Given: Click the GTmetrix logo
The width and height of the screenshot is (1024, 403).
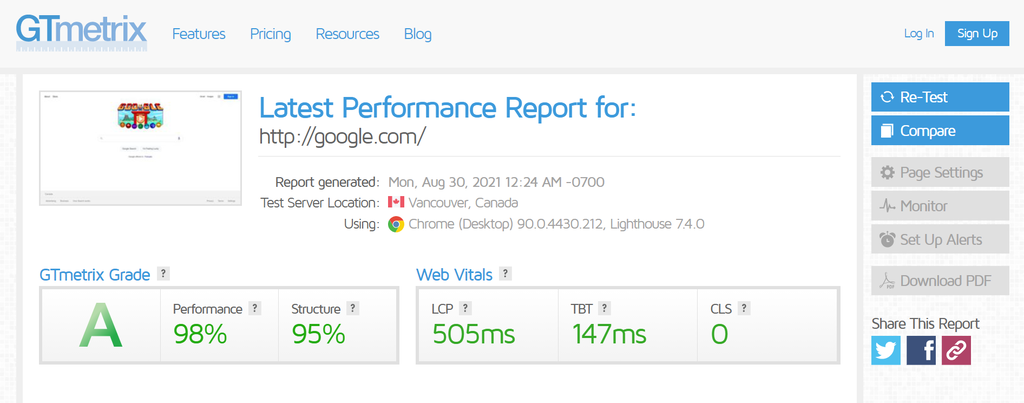Looking at the screenshot, I should 81,33.
